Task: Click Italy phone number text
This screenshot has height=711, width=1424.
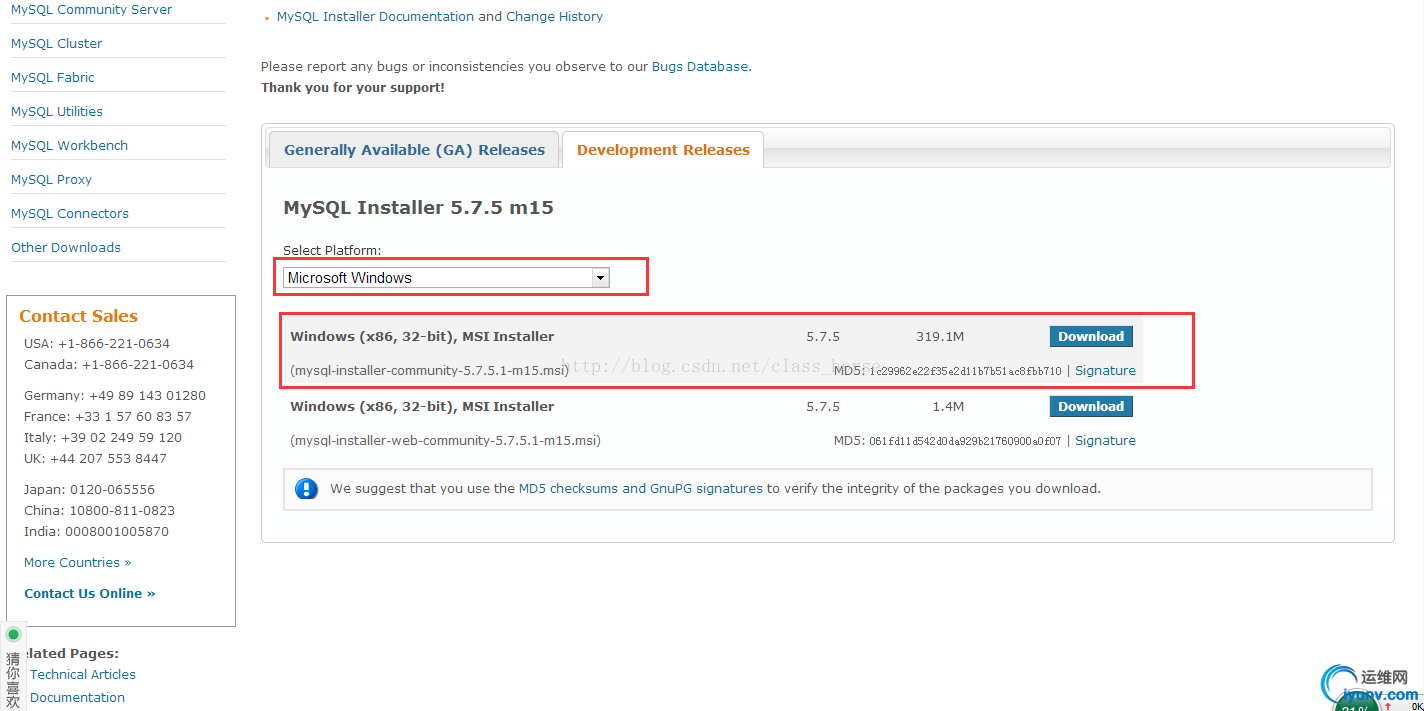Action: pyautogui.click(x=121, y=438)
